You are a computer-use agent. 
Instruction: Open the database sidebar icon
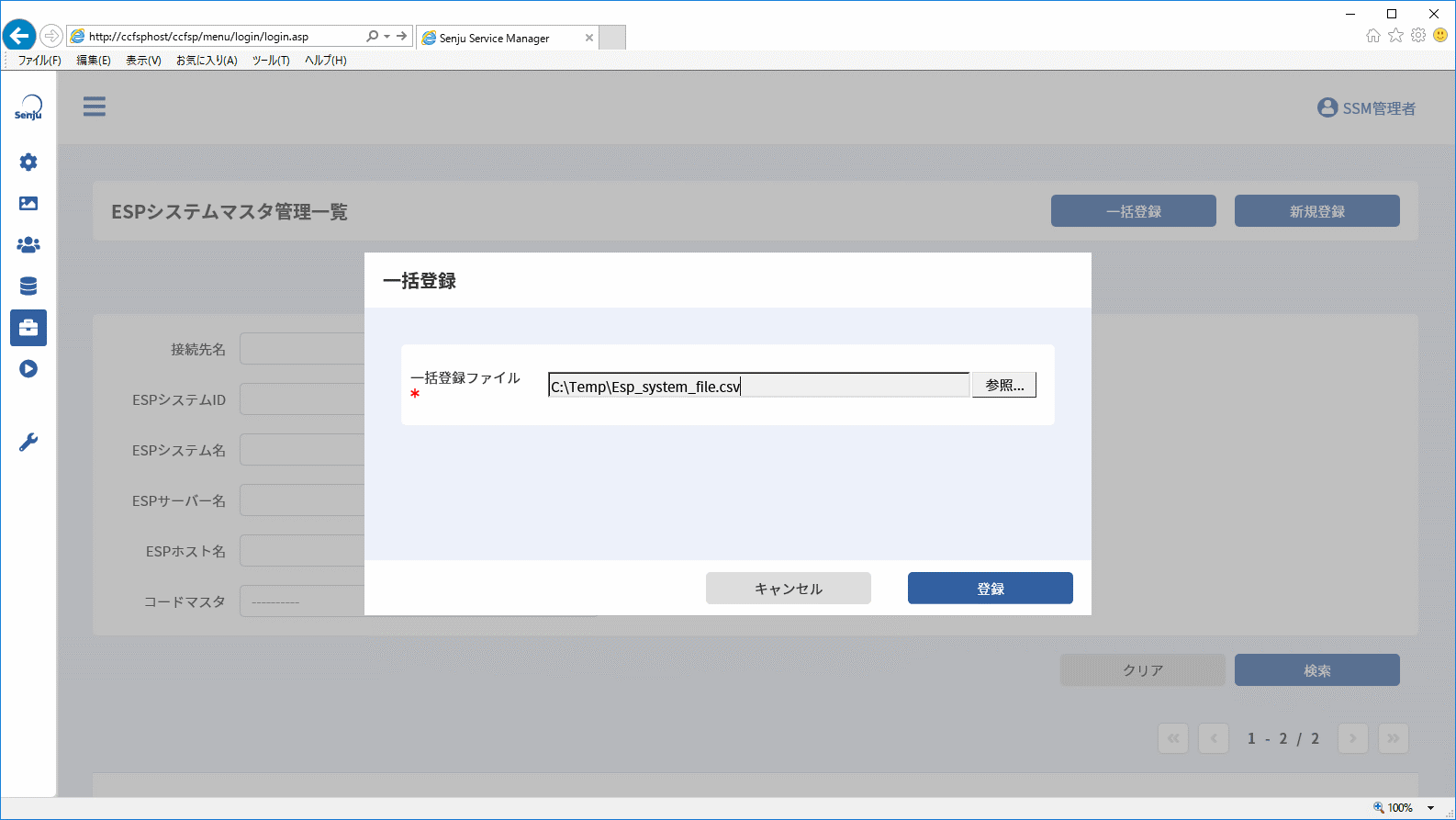point(28,286)
